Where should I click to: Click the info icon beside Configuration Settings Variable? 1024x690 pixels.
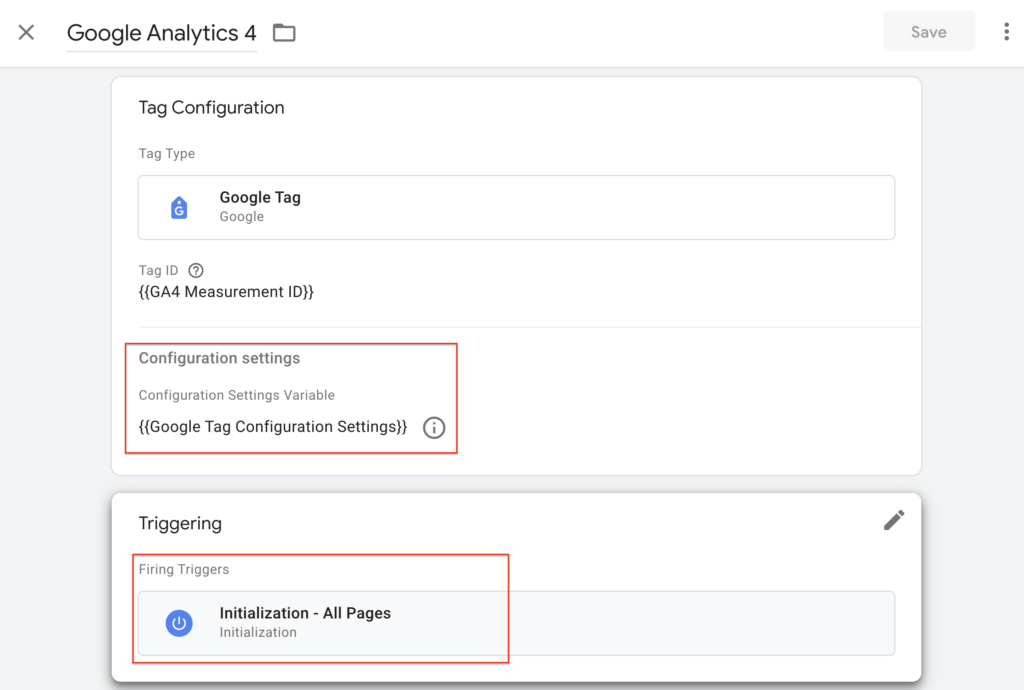(x=434, y=427)
